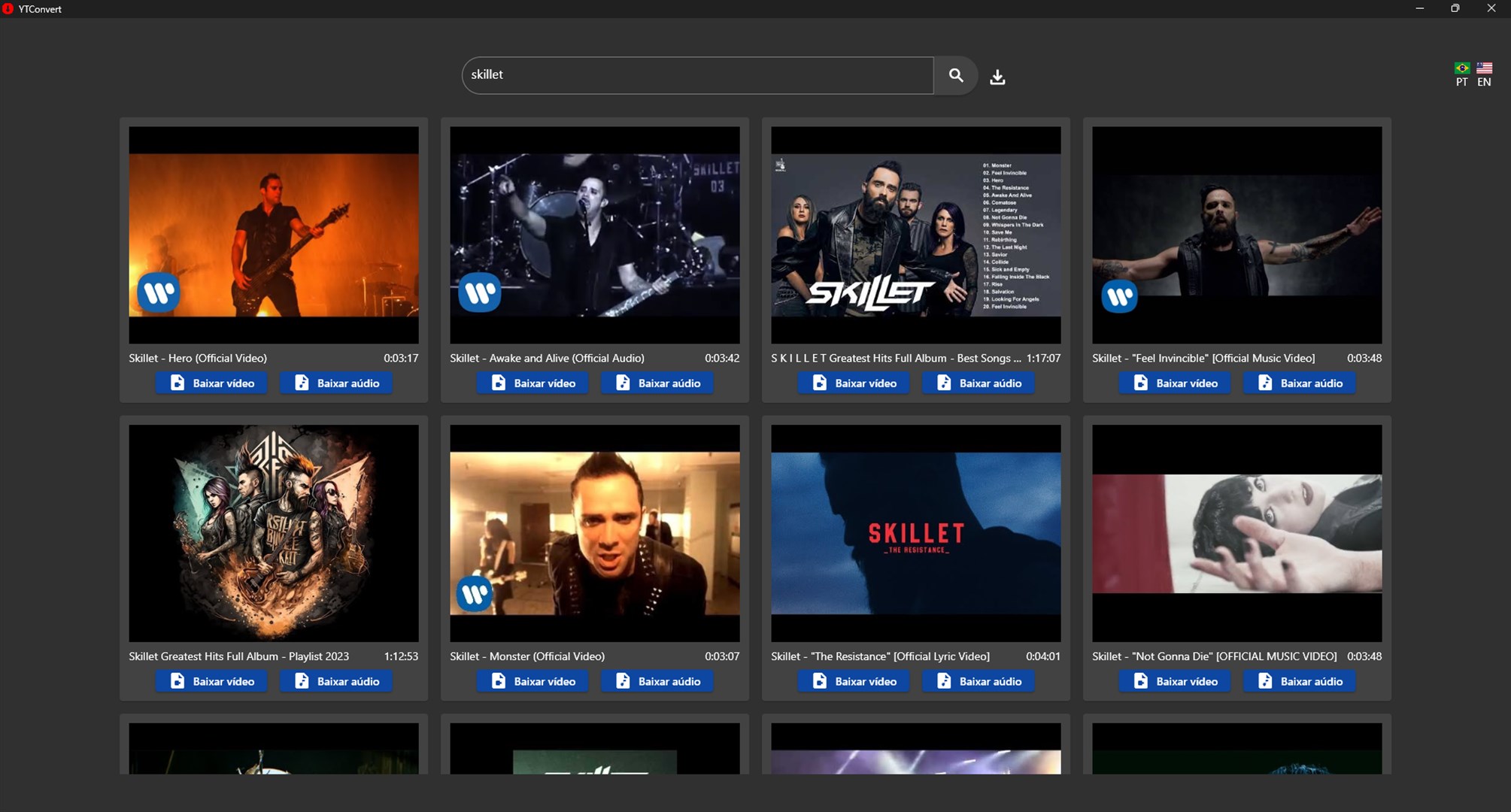Select the Skillet Greatest Hits Playlist 2023 thumbnail
The height and width of the screenshot is (812, 1511).
click(x=273, y=533)
